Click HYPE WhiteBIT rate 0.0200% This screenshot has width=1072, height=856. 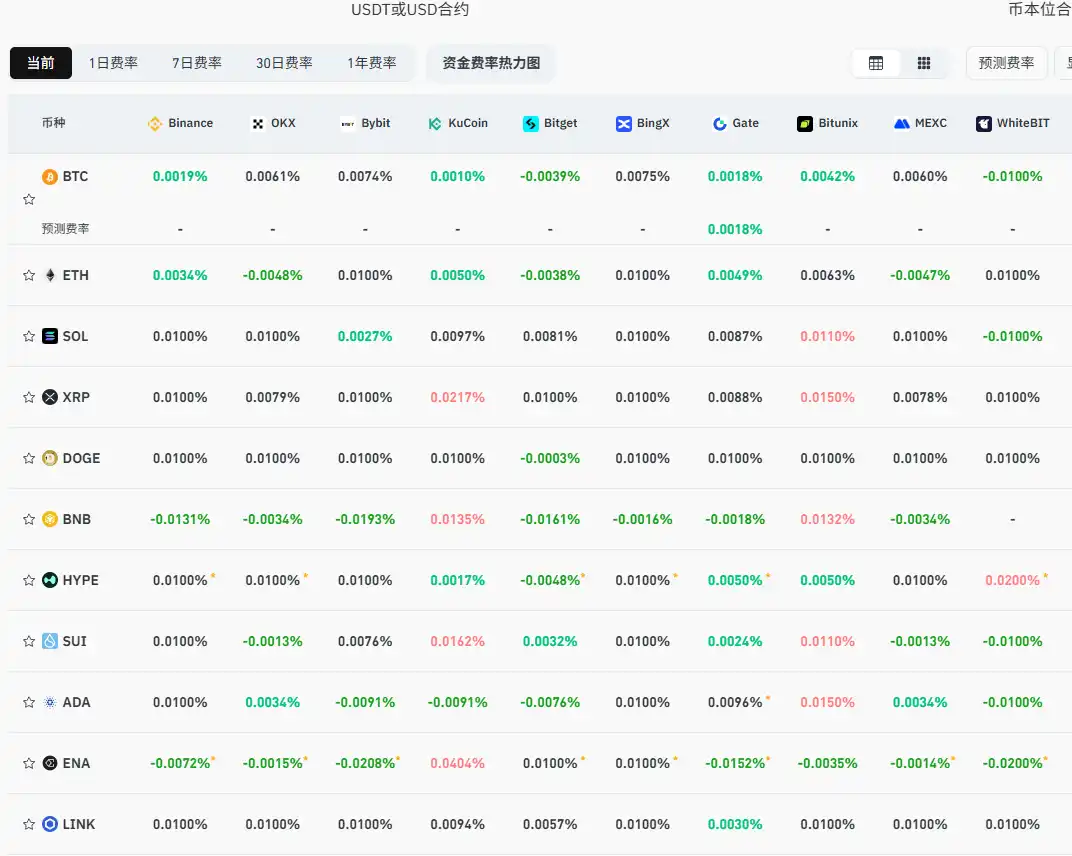pyautogui.click(x=1013, y=580)
